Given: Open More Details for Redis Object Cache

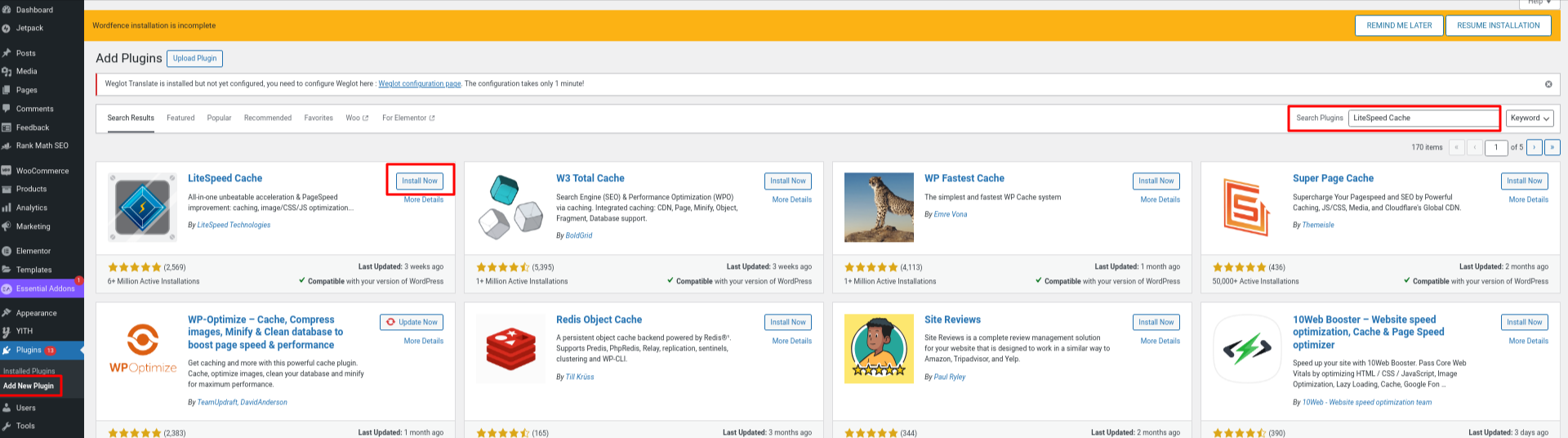Looking at the screenshot, I should 792,341.
